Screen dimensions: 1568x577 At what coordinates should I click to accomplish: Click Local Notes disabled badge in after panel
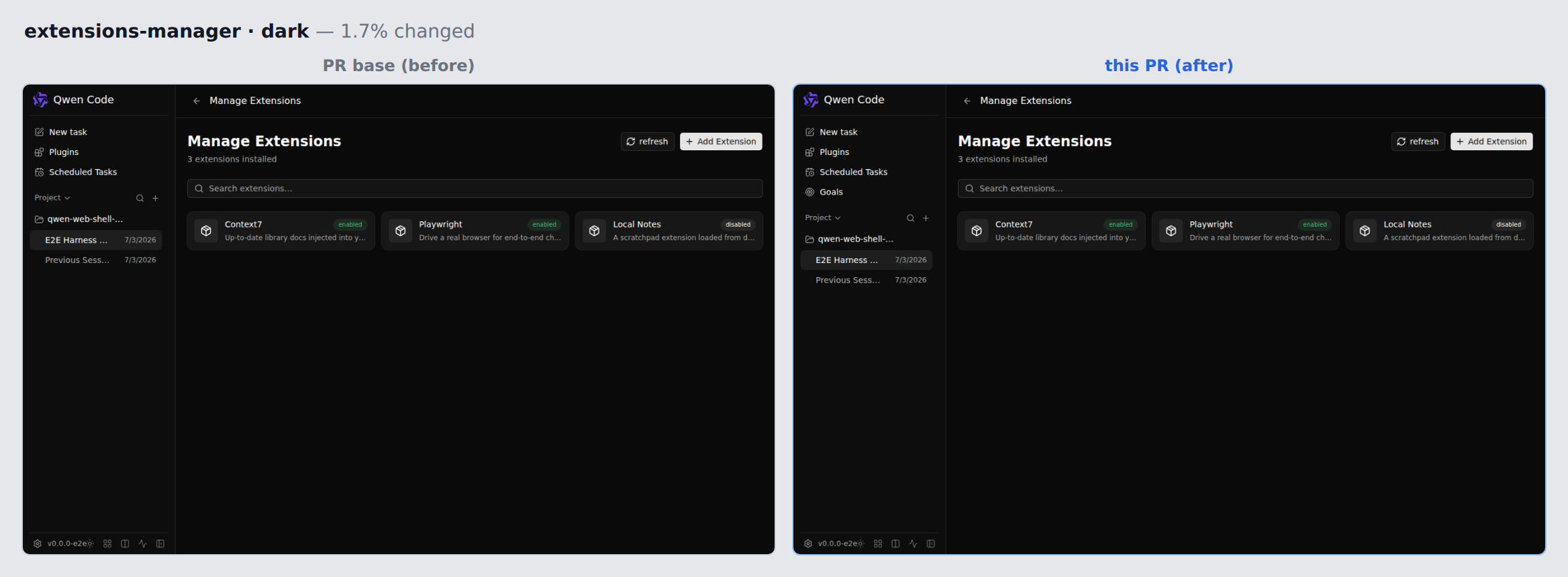(1508, 225)
